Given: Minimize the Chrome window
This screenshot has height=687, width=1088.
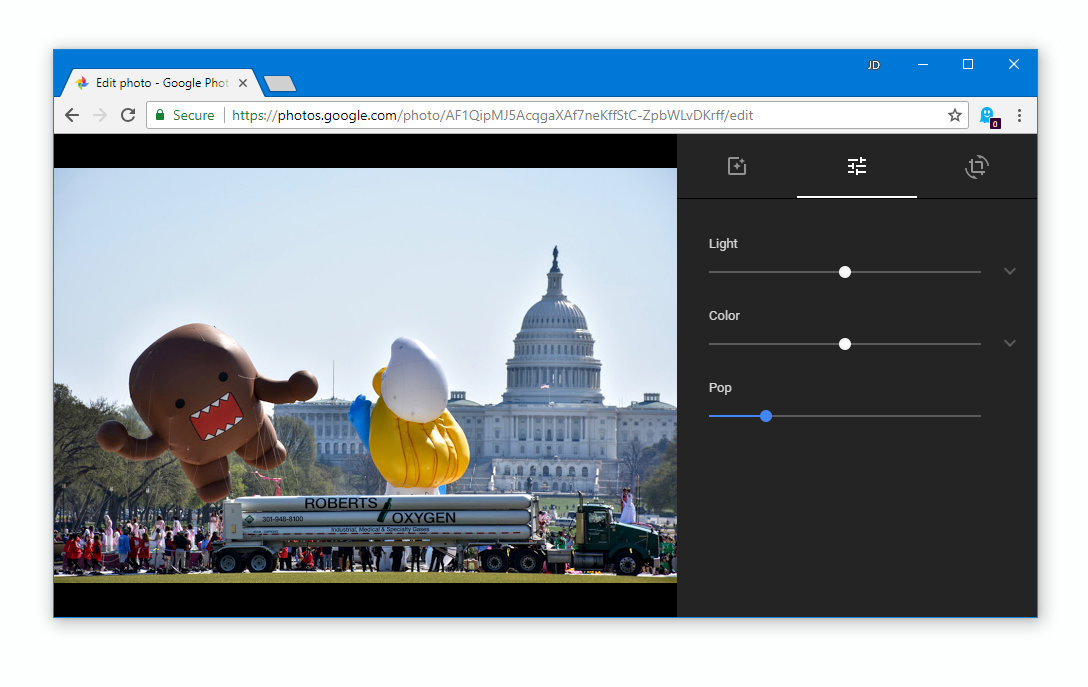Looking at the screenshot, I should [923, 65].
